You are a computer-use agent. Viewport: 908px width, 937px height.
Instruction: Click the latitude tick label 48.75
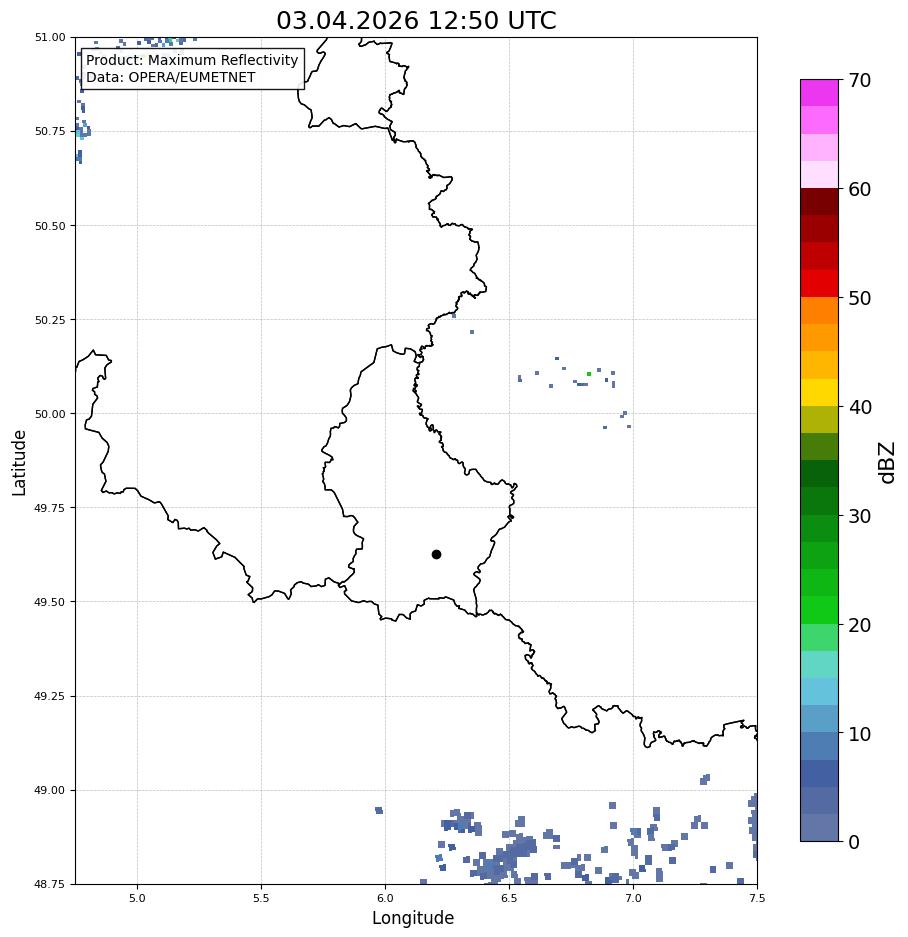(x=50, y=884)
